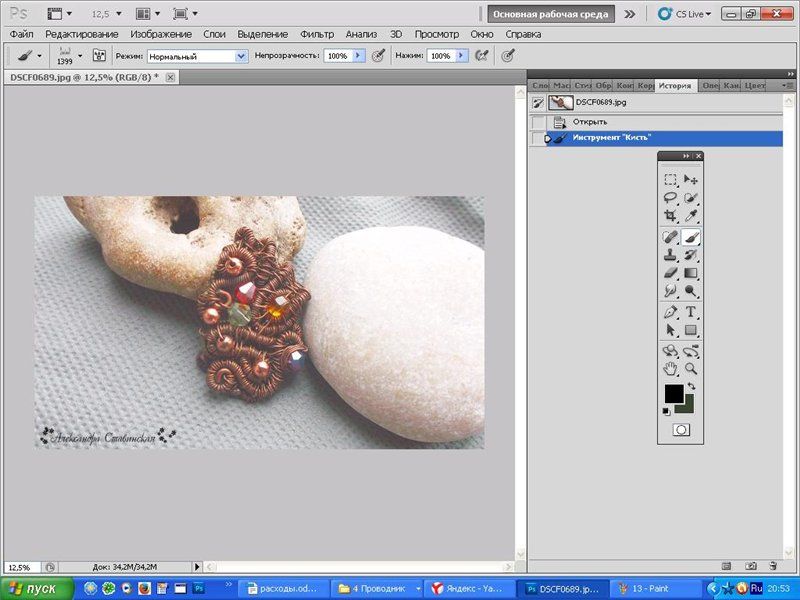The width and height of the screenshot is (800, 600).
Task: Select the 3D Camera Orbit tool
Action: pos(691,351)
